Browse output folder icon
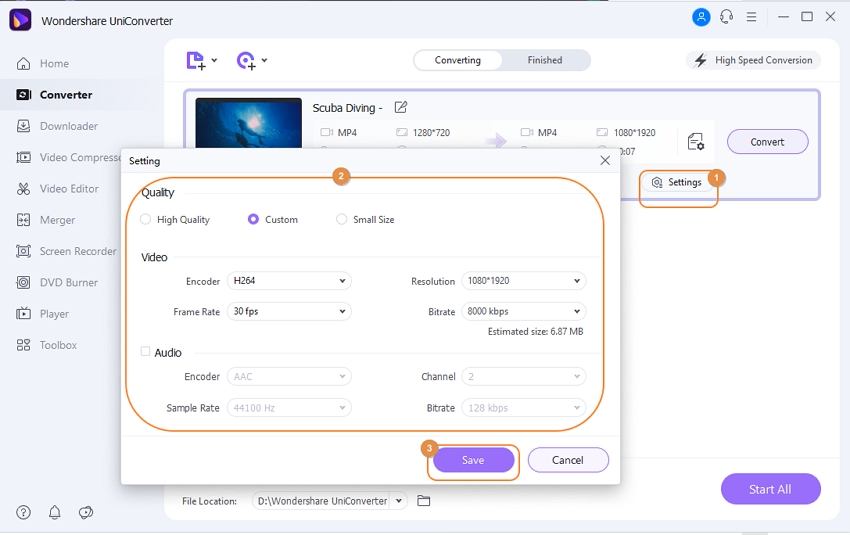 [x=424, y=501]
